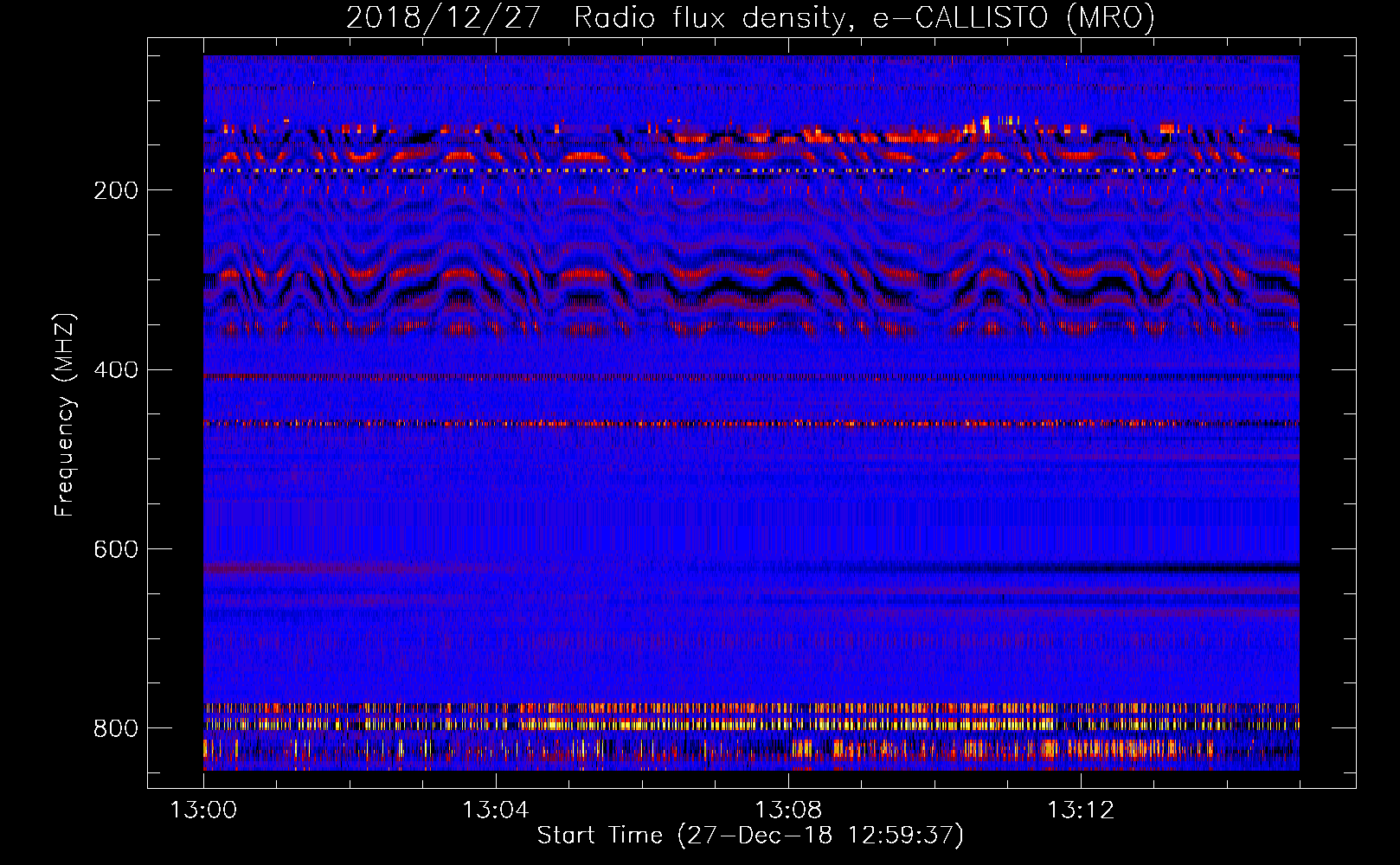The height and width of the screenshot is (865, 1400).
Task: Click the 13:08 time tick label
Action: point(788,811)
